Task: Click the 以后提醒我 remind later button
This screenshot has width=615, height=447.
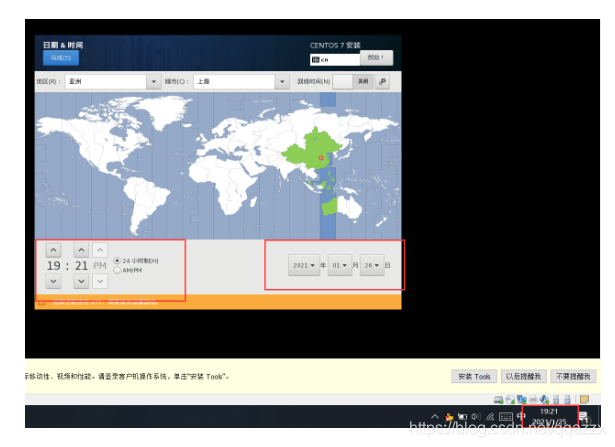Action: [523, 376]
